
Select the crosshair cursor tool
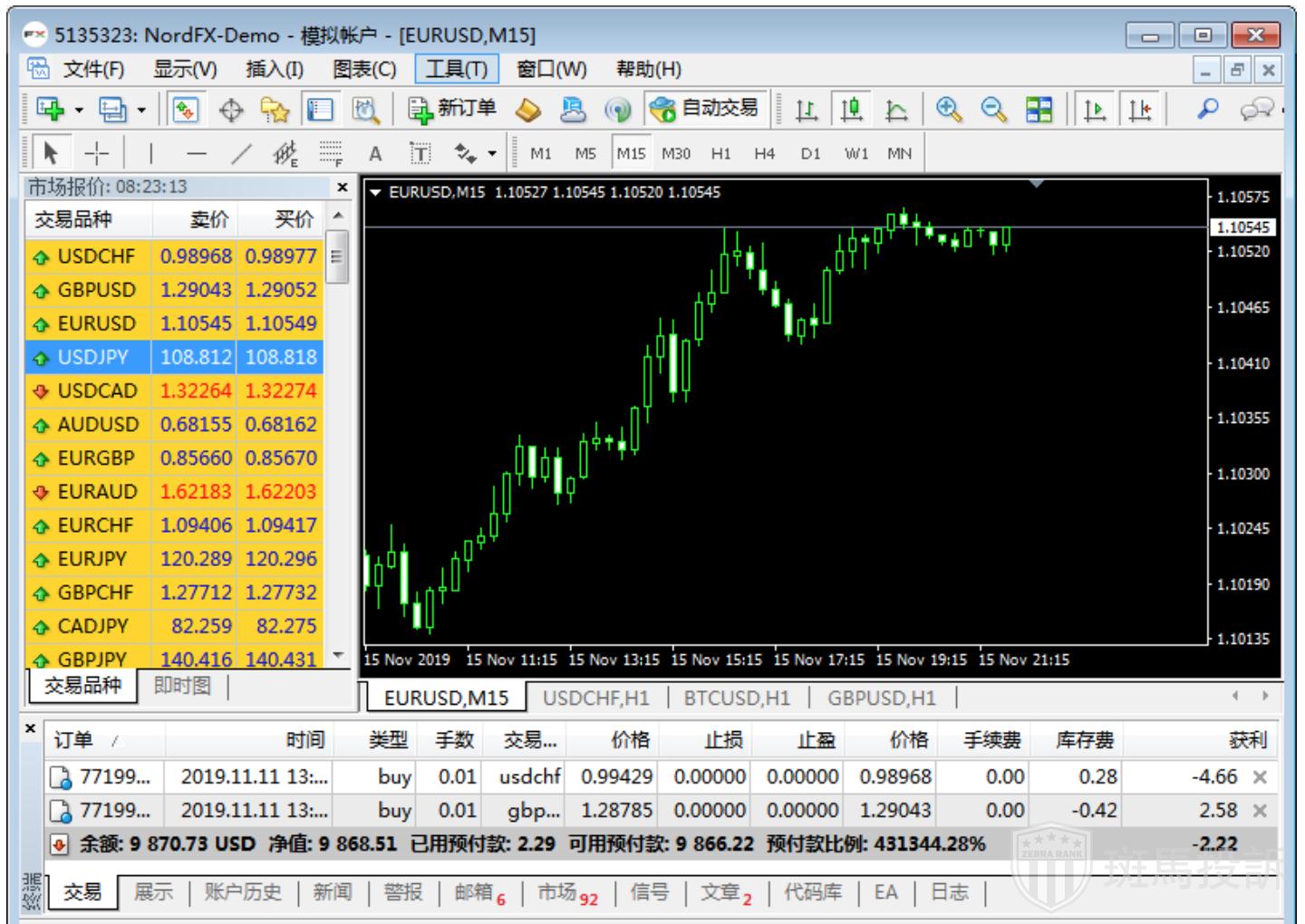[96, 153]
